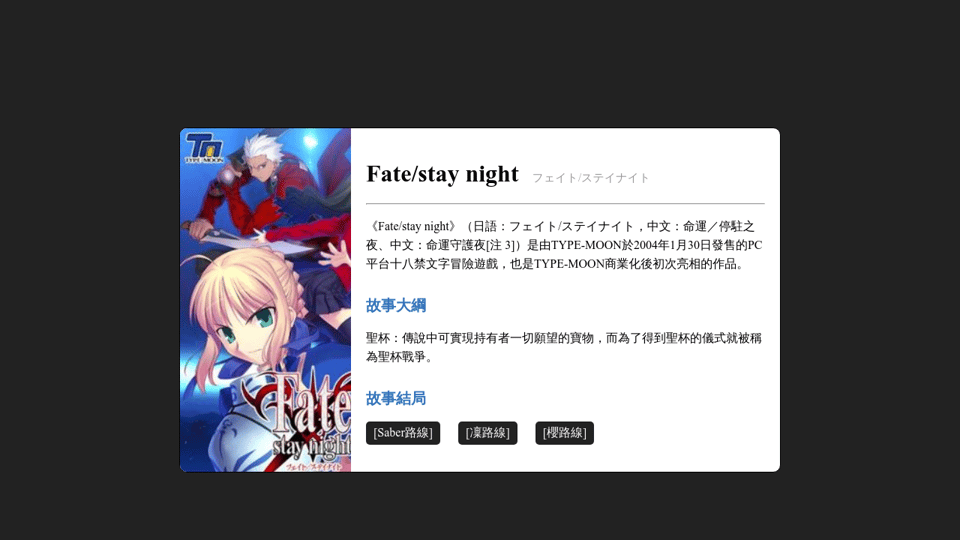Click the divider line beneath the title
The height and width of the screenshot is (540, 960).
click(x=565, y=203)
